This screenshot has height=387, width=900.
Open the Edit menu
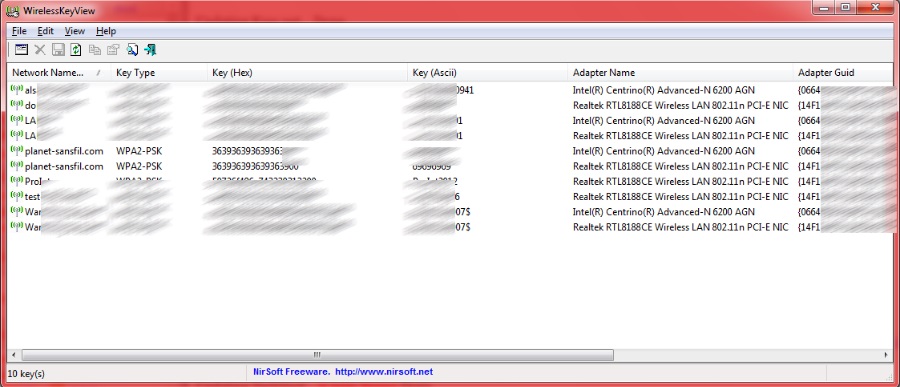(x=45, y=31)
